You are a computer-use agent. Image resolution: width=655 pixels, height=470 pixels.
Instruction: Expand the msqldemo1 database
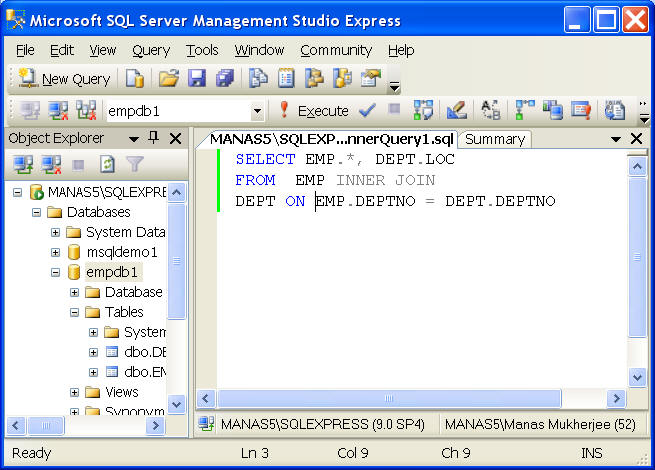click(x=55, y=252)
